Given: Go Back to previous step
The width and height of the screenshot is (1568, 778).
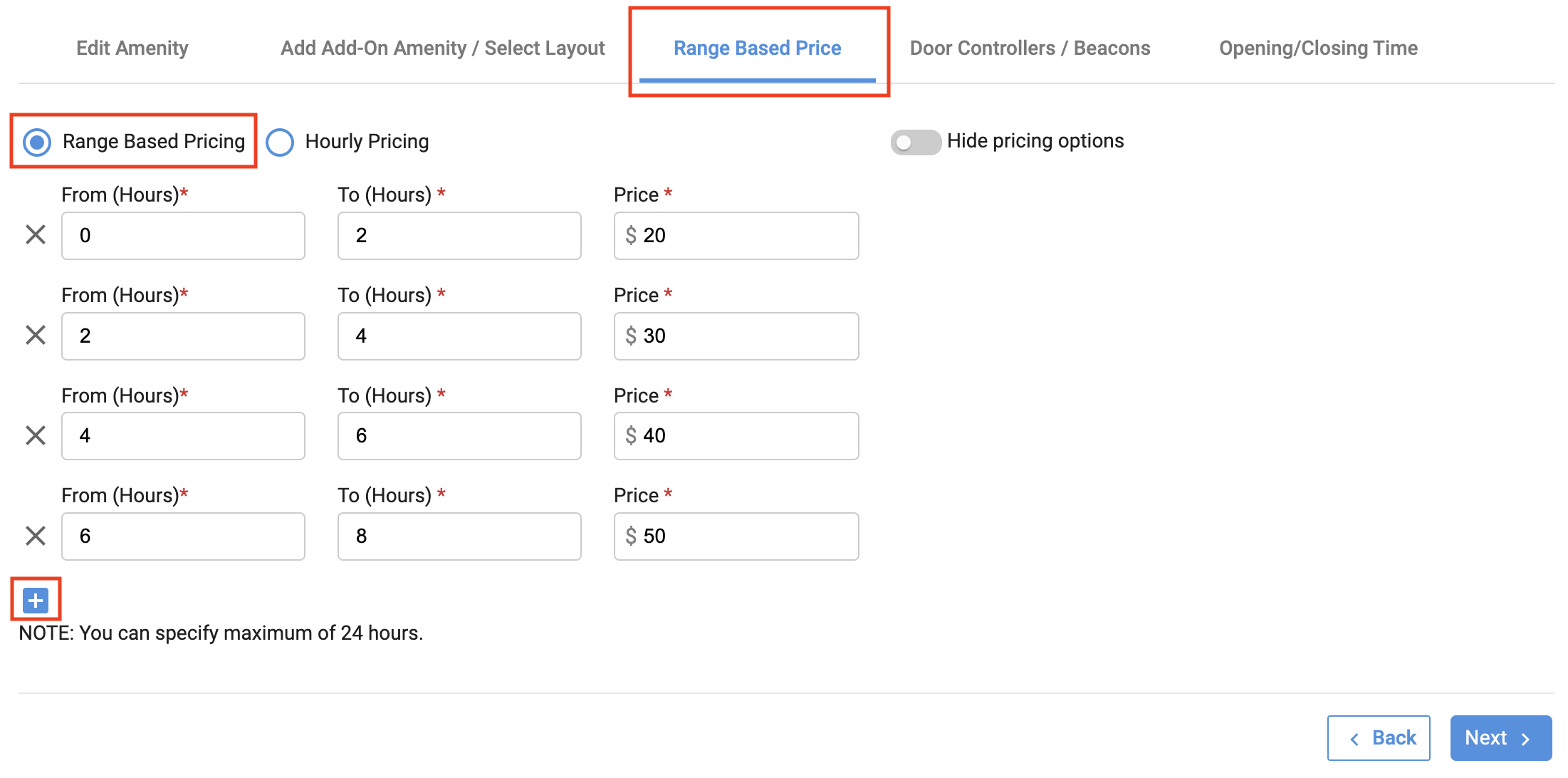Looking at the screenshot, I should [x=1379, y=738].
